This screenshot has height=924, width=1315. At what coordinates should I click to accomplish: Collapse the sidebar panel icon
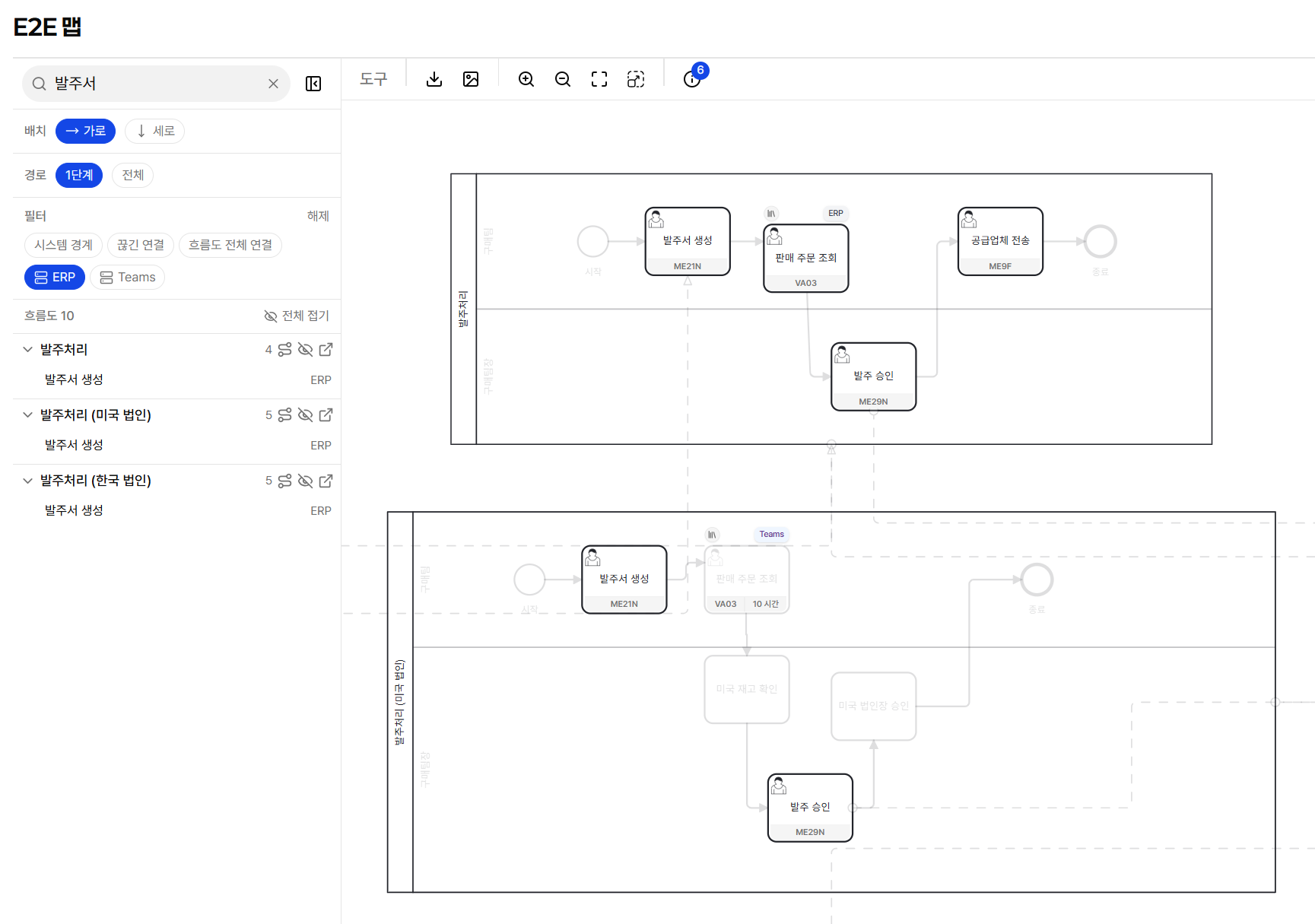313,84
